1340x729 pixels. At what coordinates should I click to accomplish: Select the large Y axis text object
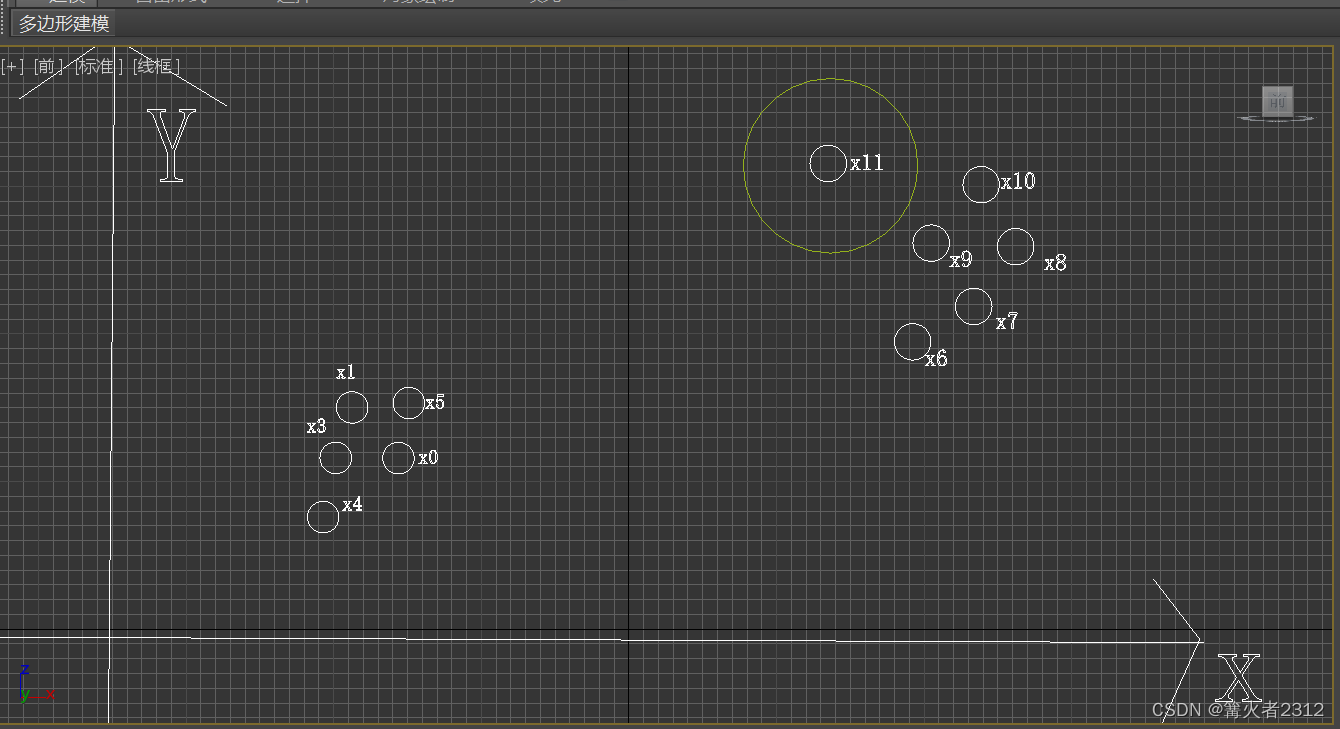[172, 146]
